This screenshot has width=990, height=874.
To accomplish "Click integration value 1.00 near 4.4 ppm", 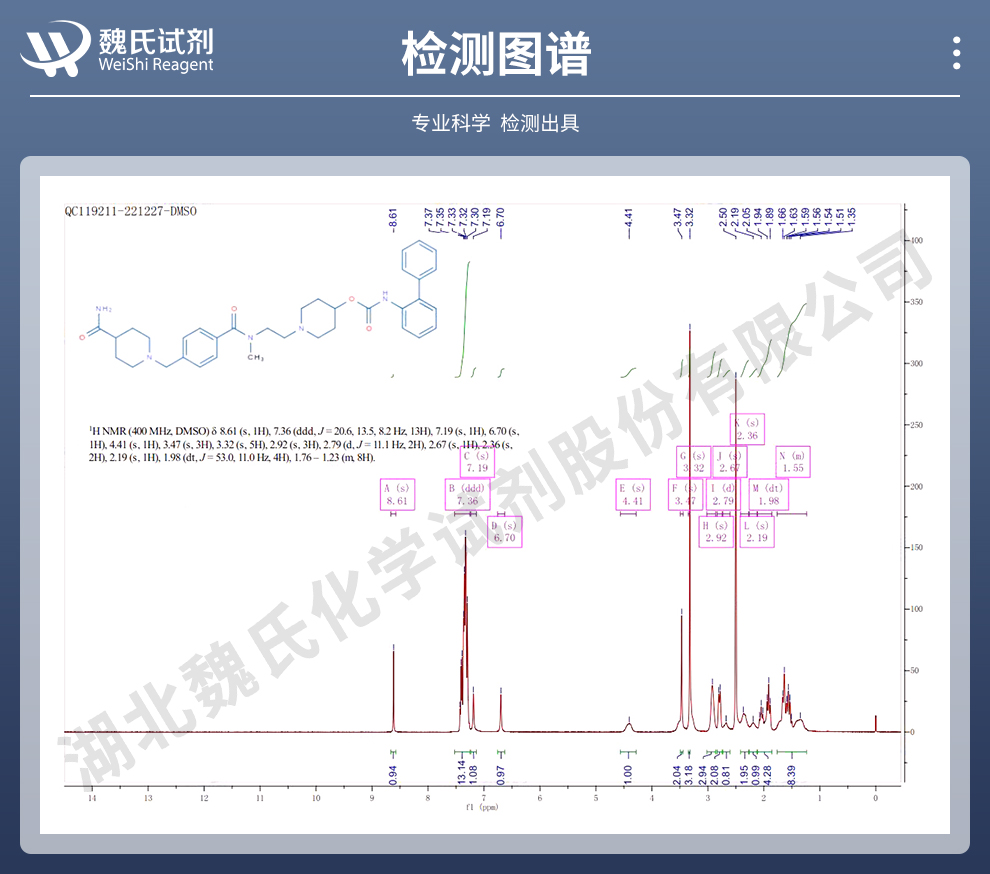I will [628, 775].
